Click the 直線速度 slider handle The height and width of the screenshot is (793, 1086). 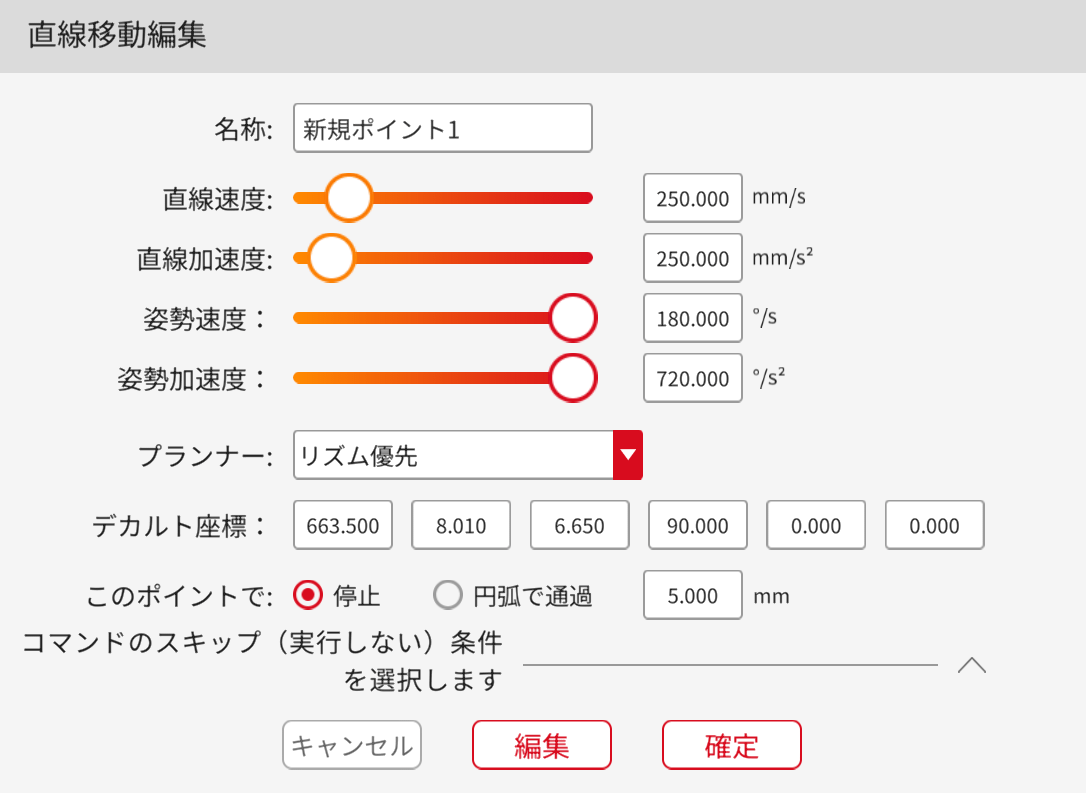348,197
